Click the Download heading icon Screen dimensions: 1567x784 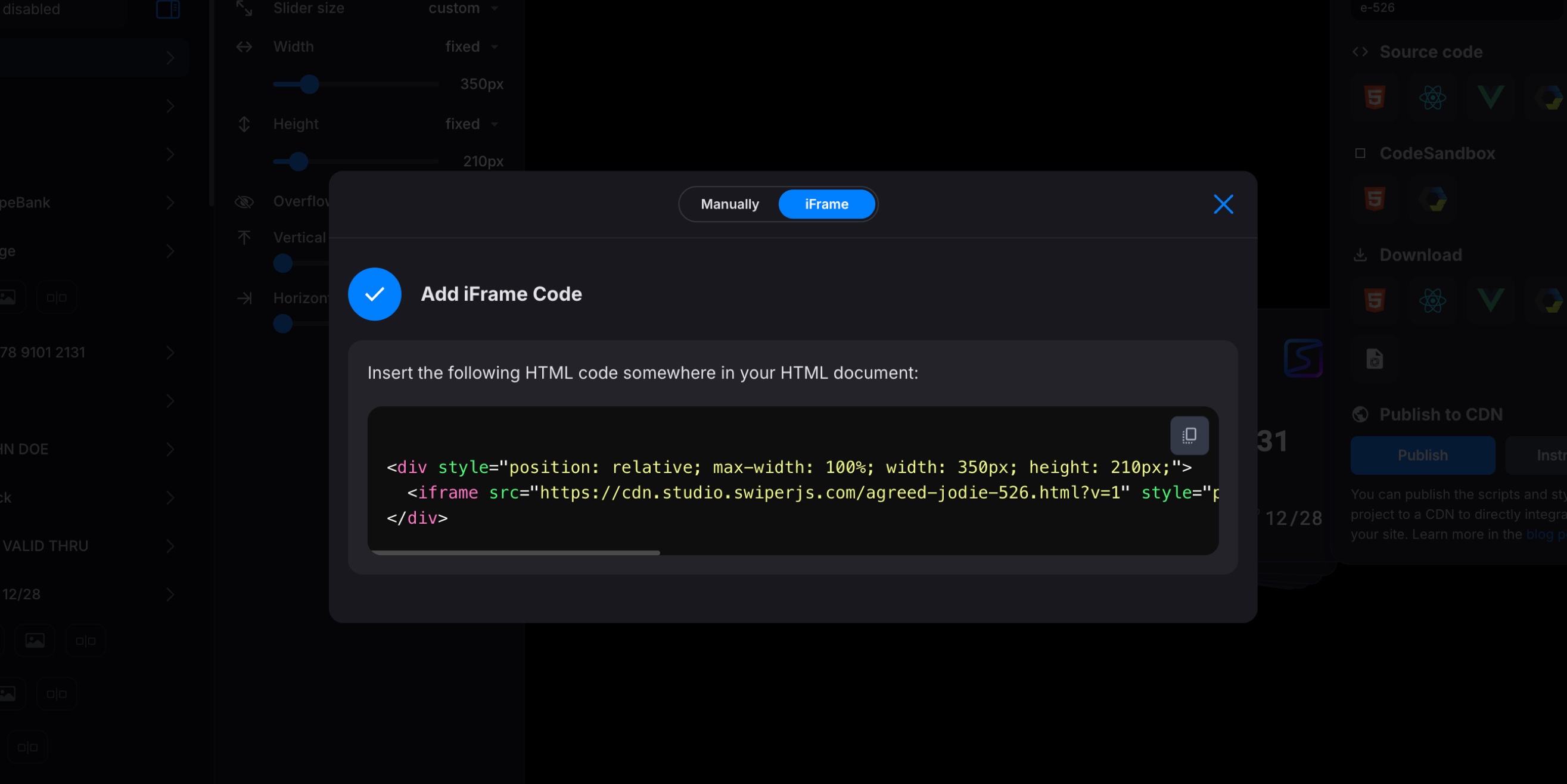(x=1361, y=255)
